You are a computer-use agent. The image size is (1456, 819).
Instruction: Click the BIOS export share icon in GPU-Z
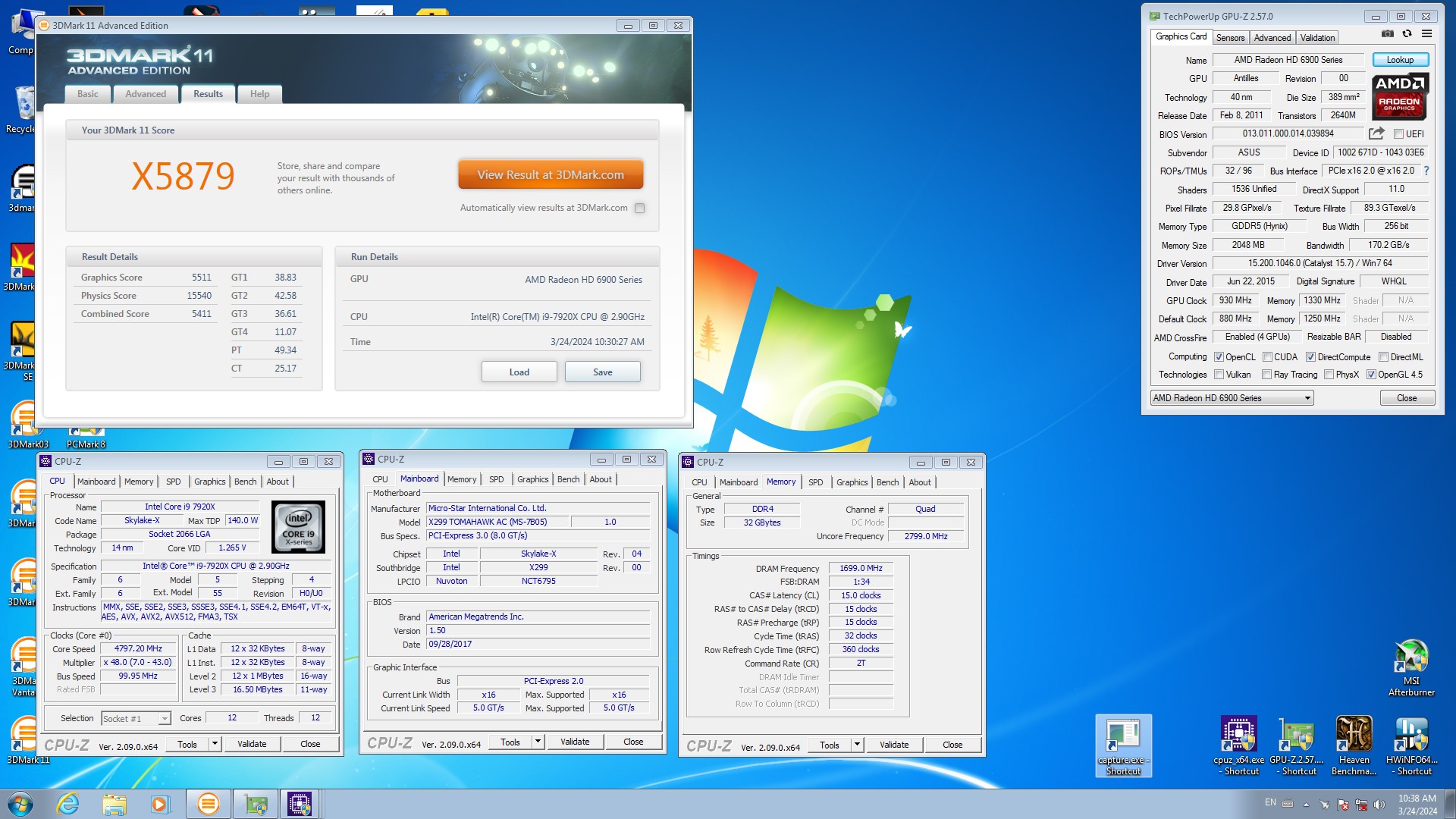(1376, 133)
